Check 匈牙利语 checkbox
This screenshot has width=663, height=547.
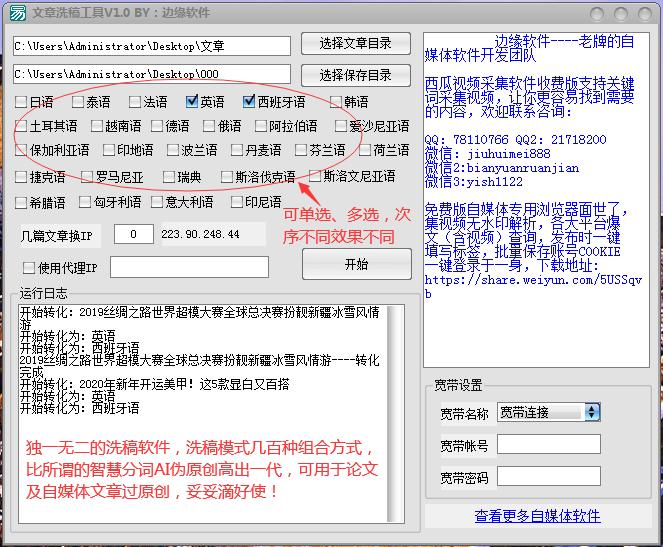click(85, 202)
